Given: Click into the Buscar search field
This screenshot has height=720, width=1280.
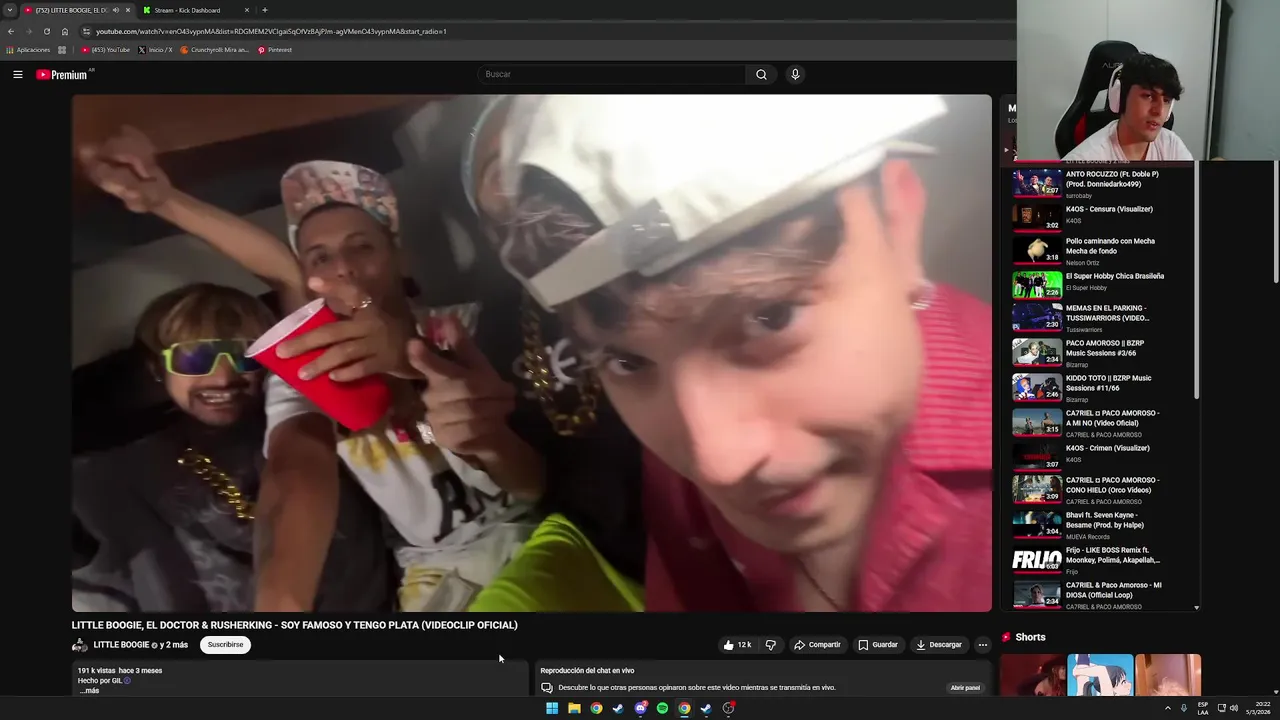Looking at the screenshot, I should click(611, 74).
